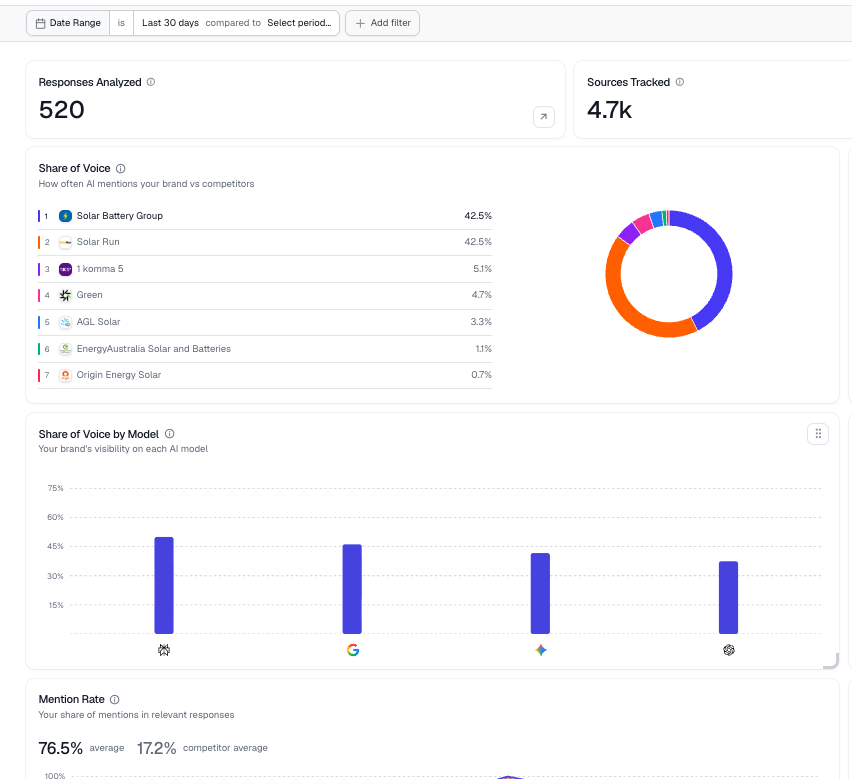This screenshot has height=779, width=852.
Task: Click the Add filter button
Action: [383, 23]
